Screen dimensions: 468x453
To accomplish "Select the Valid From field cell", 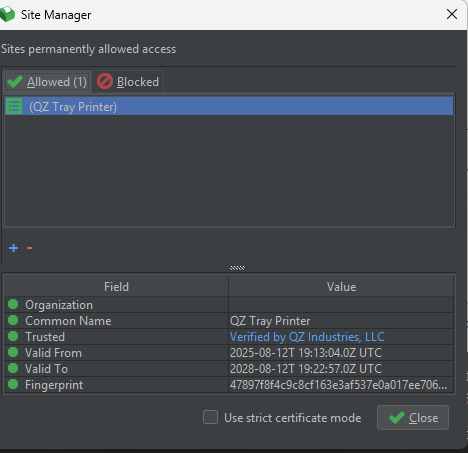I will click(x=116, y=353).
